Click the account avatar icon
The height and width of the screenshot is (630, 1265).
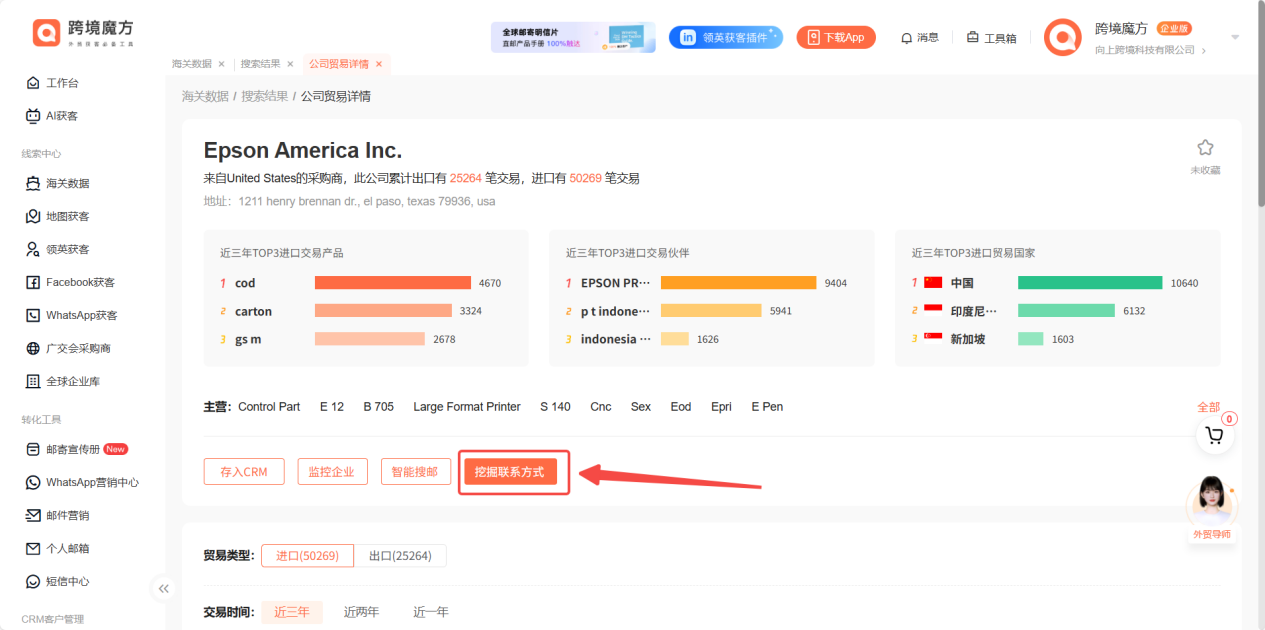(1062, 37)
